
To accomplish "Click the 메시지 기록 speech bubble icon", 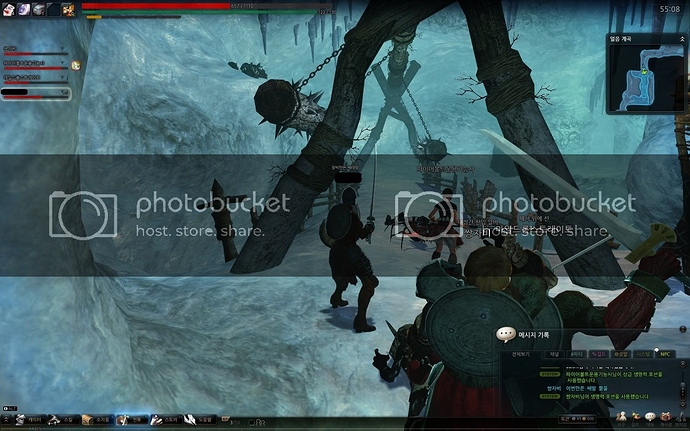I will point(506,335).
